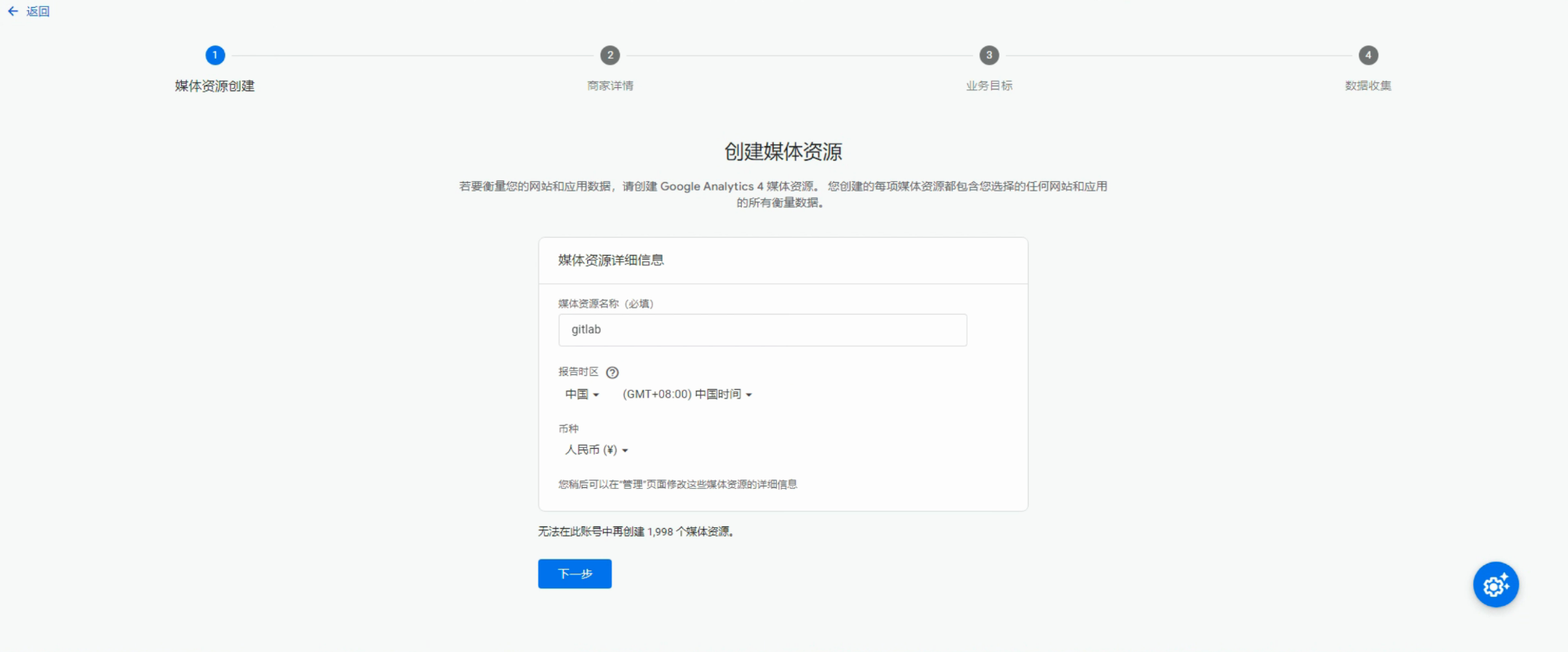Image resolution: width=1568 pixels, height=652 pixels.
Task: Expand the 人民币 (¥) currency dropdown
Action: point(597,450)
